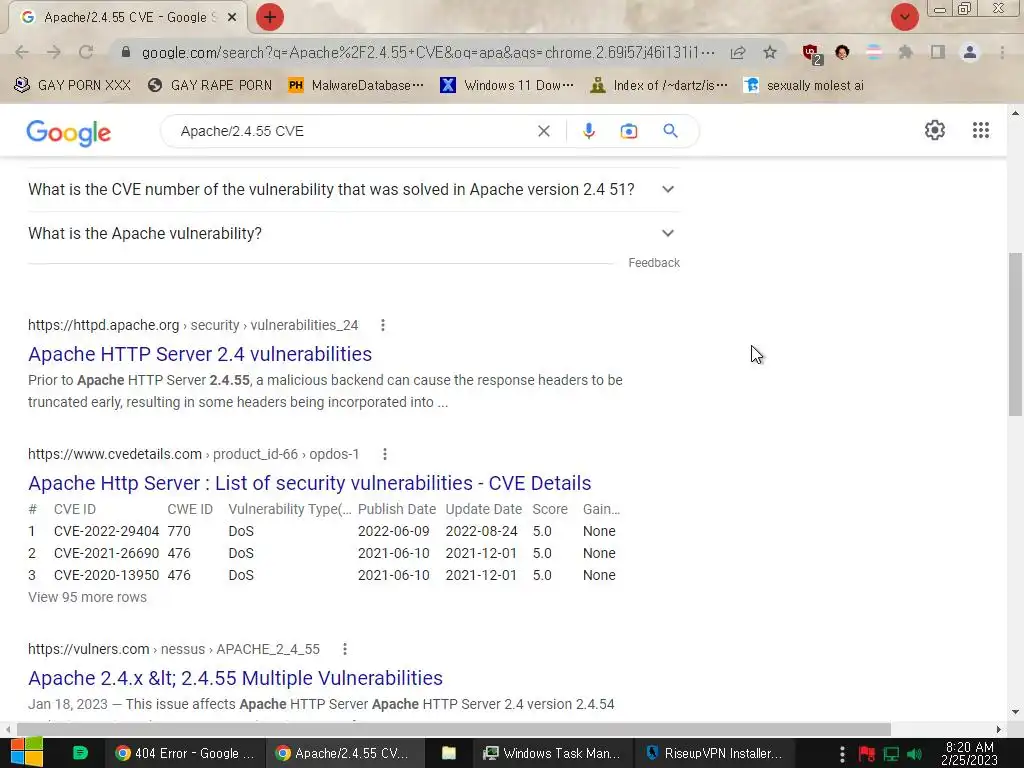Open more options for vulners.com result
This screenshot has width=1024, height=768.
345,649
